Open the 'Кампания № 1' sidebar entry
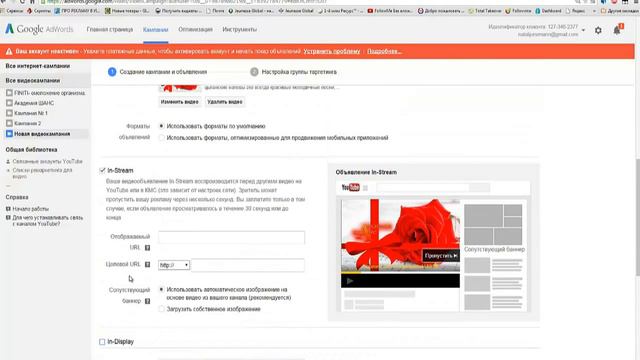Viewport: 640px width, 360px height. click(x=31, y=113)
